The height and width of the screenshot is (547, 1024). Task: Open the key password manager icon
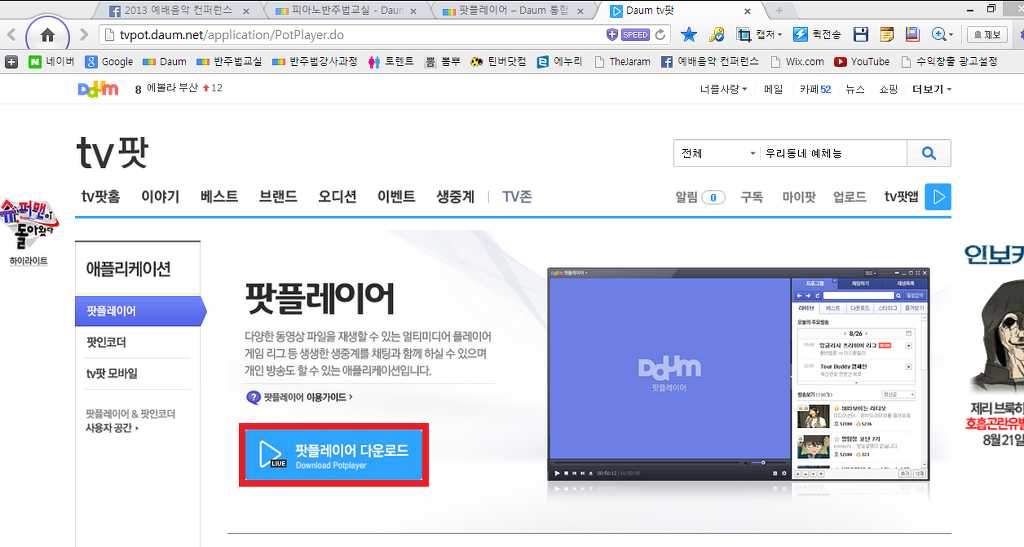(x=716, y=35)
